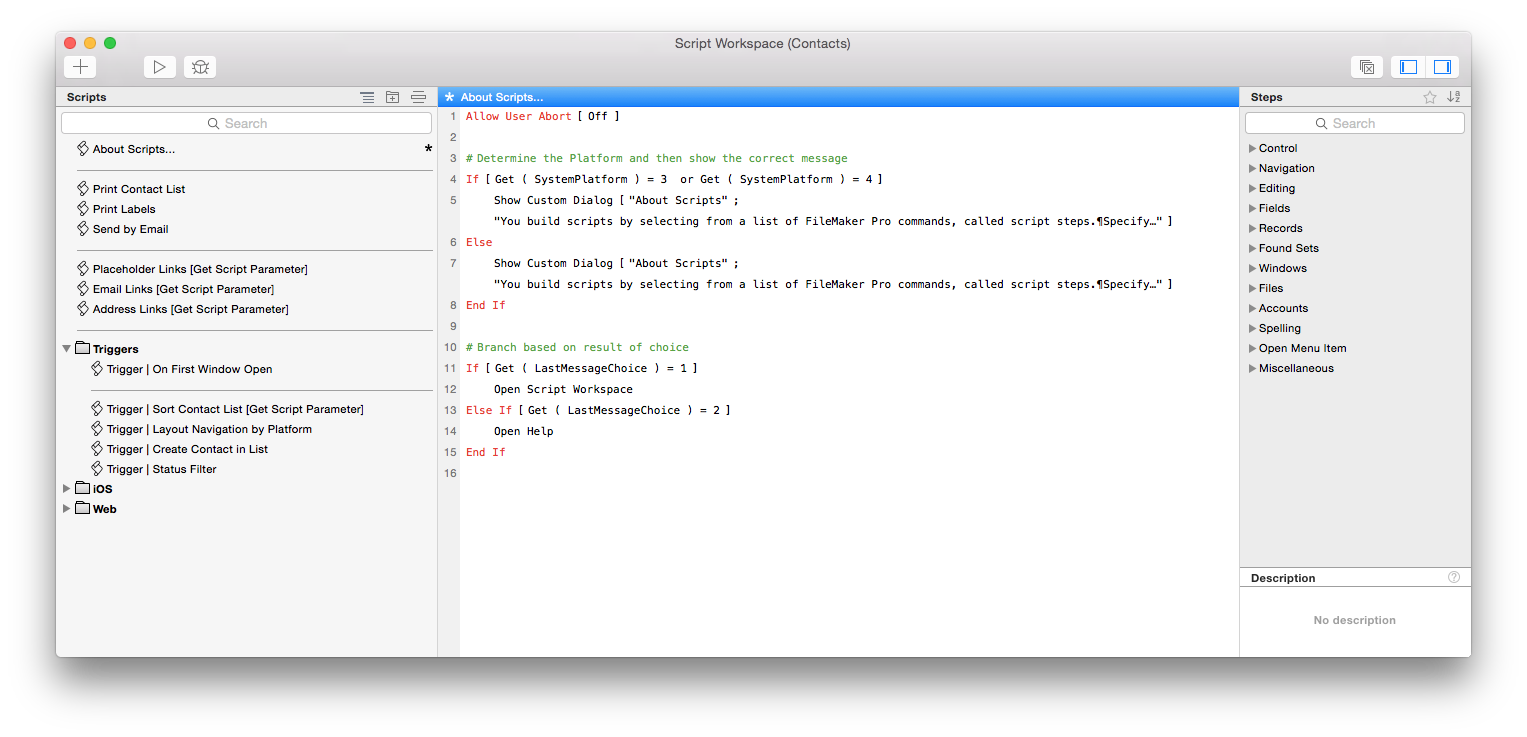Expand the Control steps category
This screenshot has height=737, width=1527.
1252,148
